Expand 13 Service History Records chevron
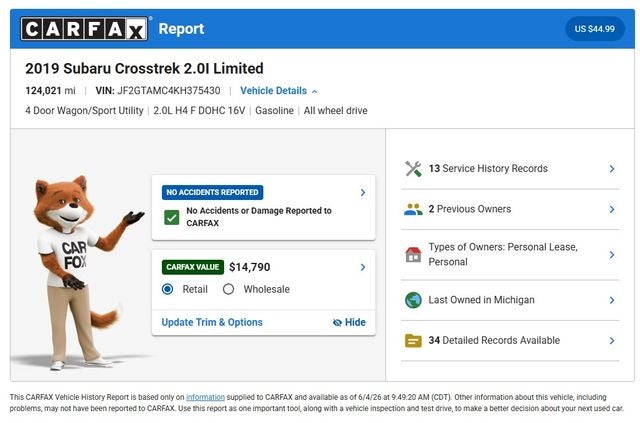 point(612,169)
